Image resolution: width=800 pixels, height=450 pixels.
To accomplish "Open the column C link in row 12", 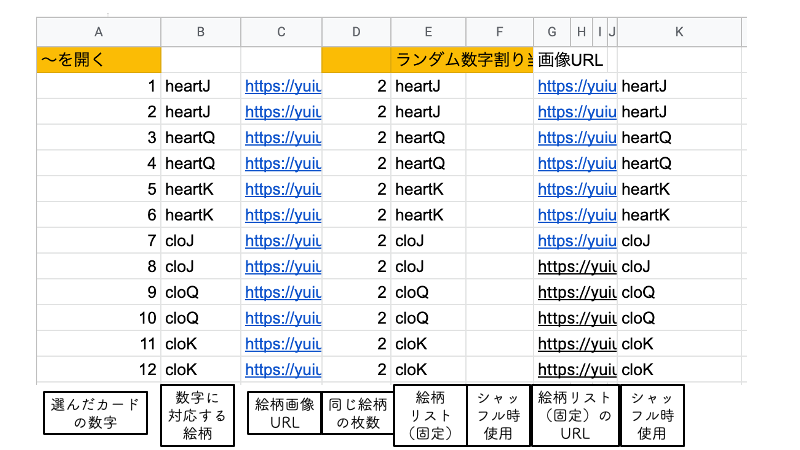I will click(283, 370).
